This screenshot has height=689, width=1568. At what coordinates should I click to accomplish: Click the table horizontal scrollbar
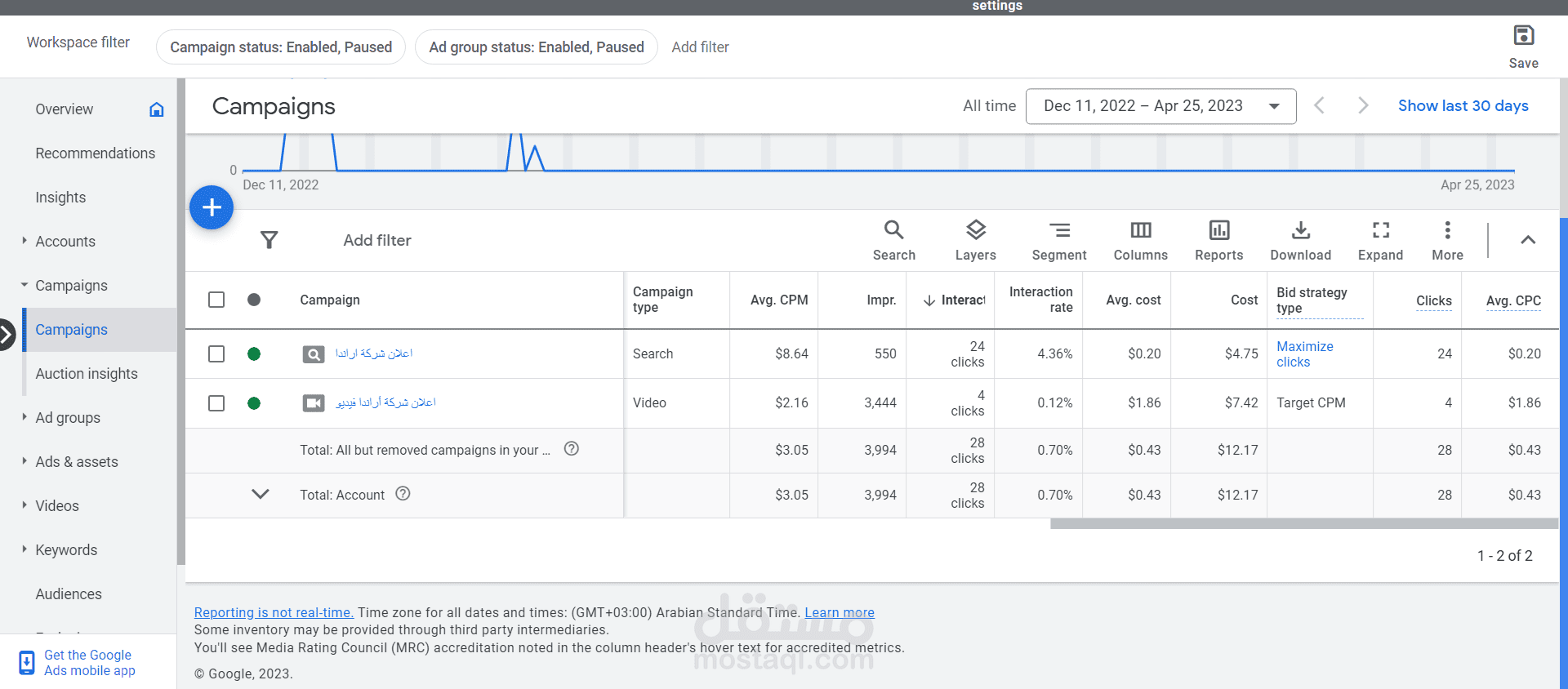(x=1304, y=524)
